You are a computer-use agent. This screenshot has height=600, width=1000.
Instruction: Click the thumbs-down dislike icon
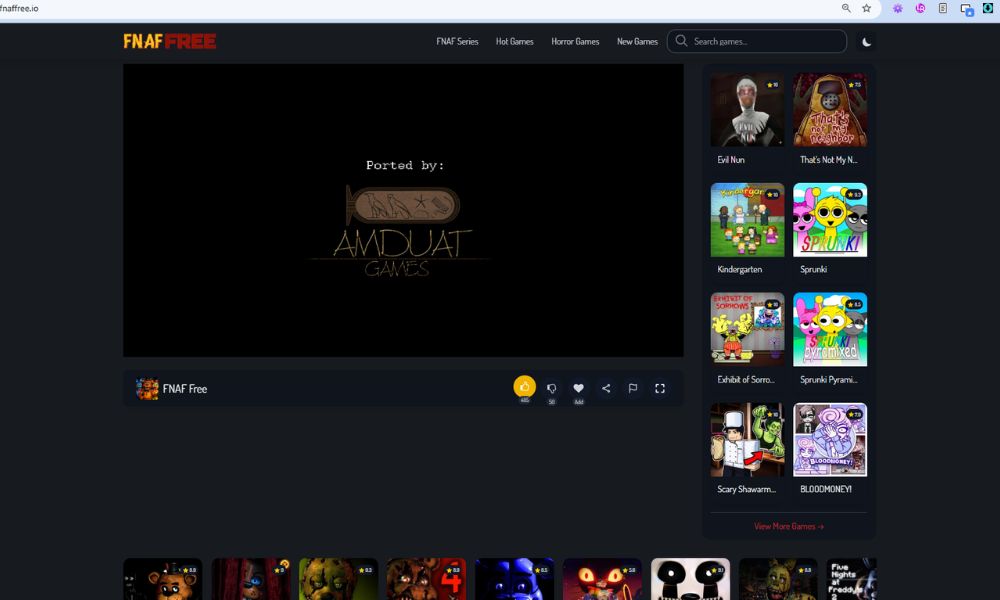click(x=551, y=388)
